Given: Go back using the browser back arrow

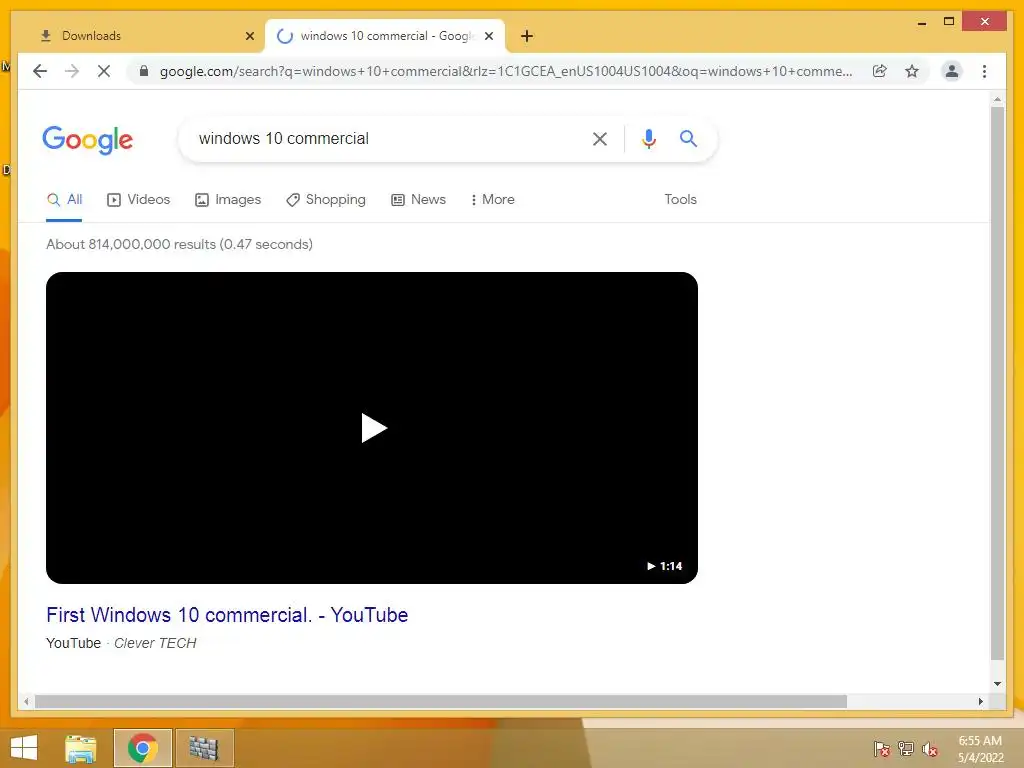Looking at the screenshot, I should click(x=40, y=71).
